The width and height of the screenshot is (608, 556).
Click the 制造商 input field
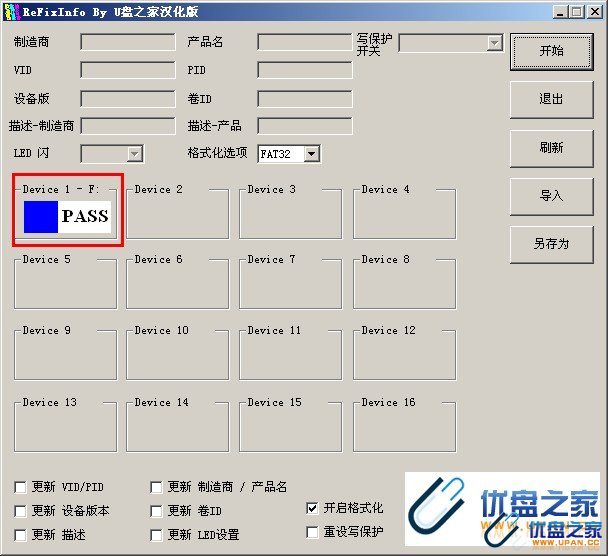point(127,43)
